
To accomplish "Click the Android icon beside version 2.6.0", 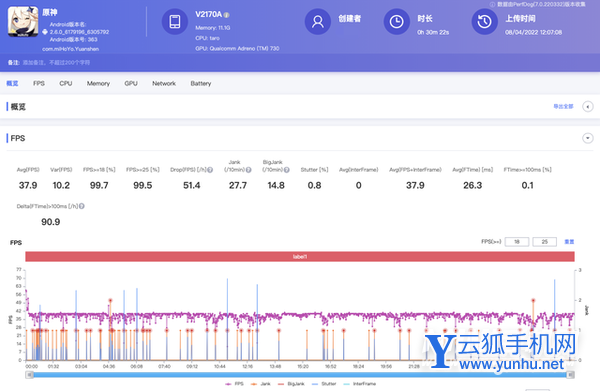I will (45, 32).
